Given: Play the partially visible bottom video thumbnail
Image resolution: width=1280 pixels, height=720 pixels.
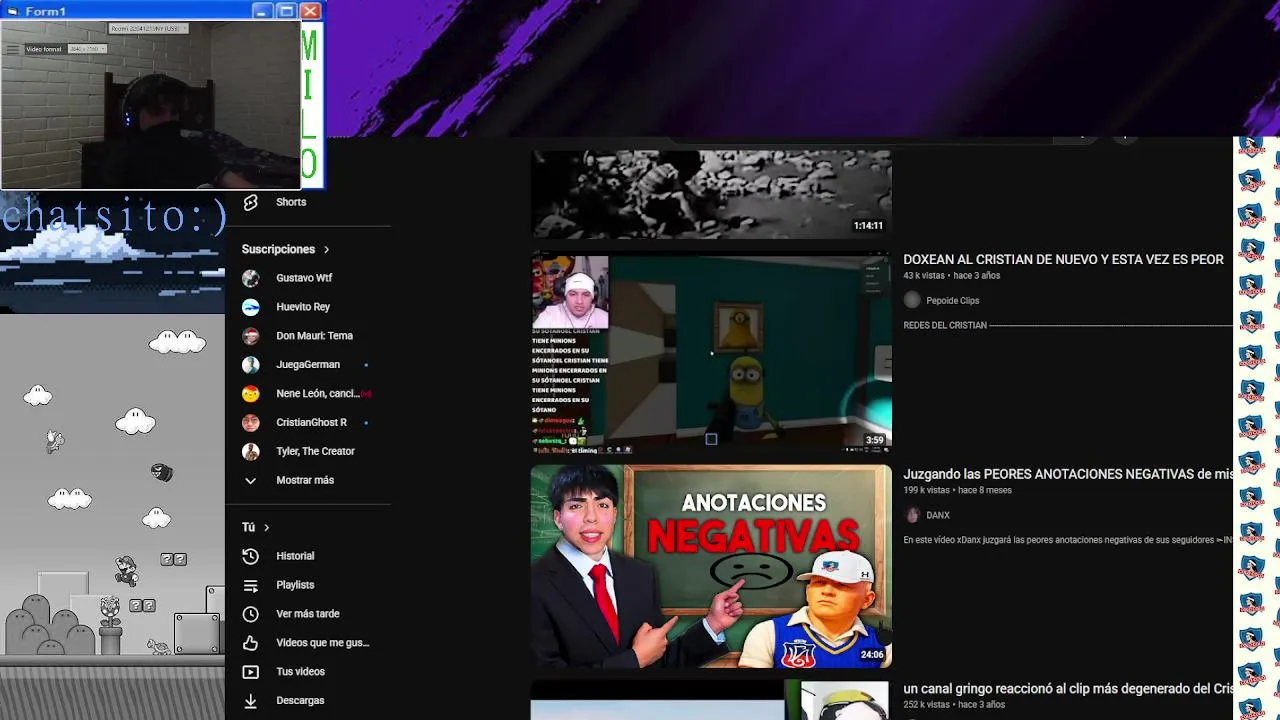Looking at the screenshot, I should 711,700.
